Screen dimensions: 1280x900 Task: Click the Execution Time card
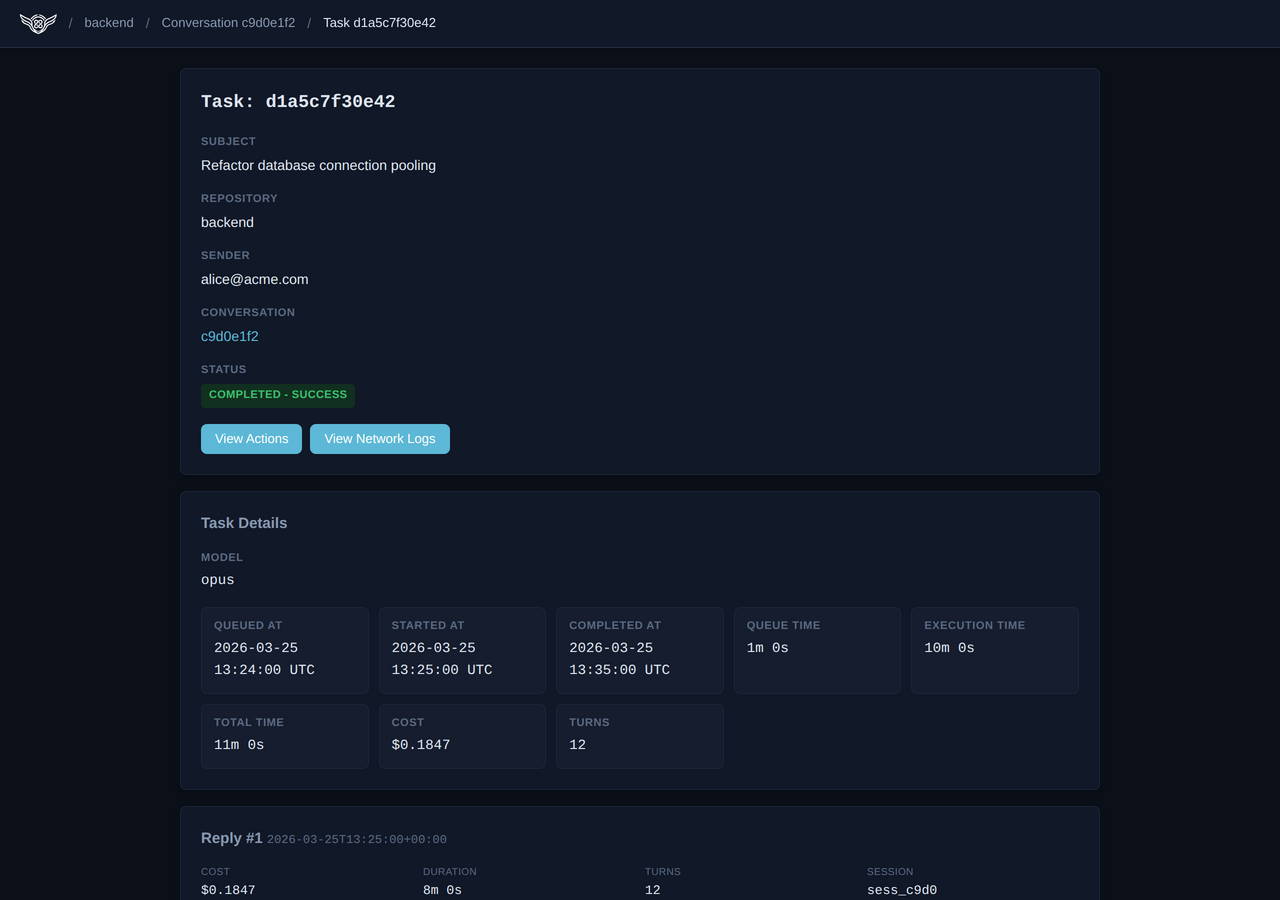[994, 650]
